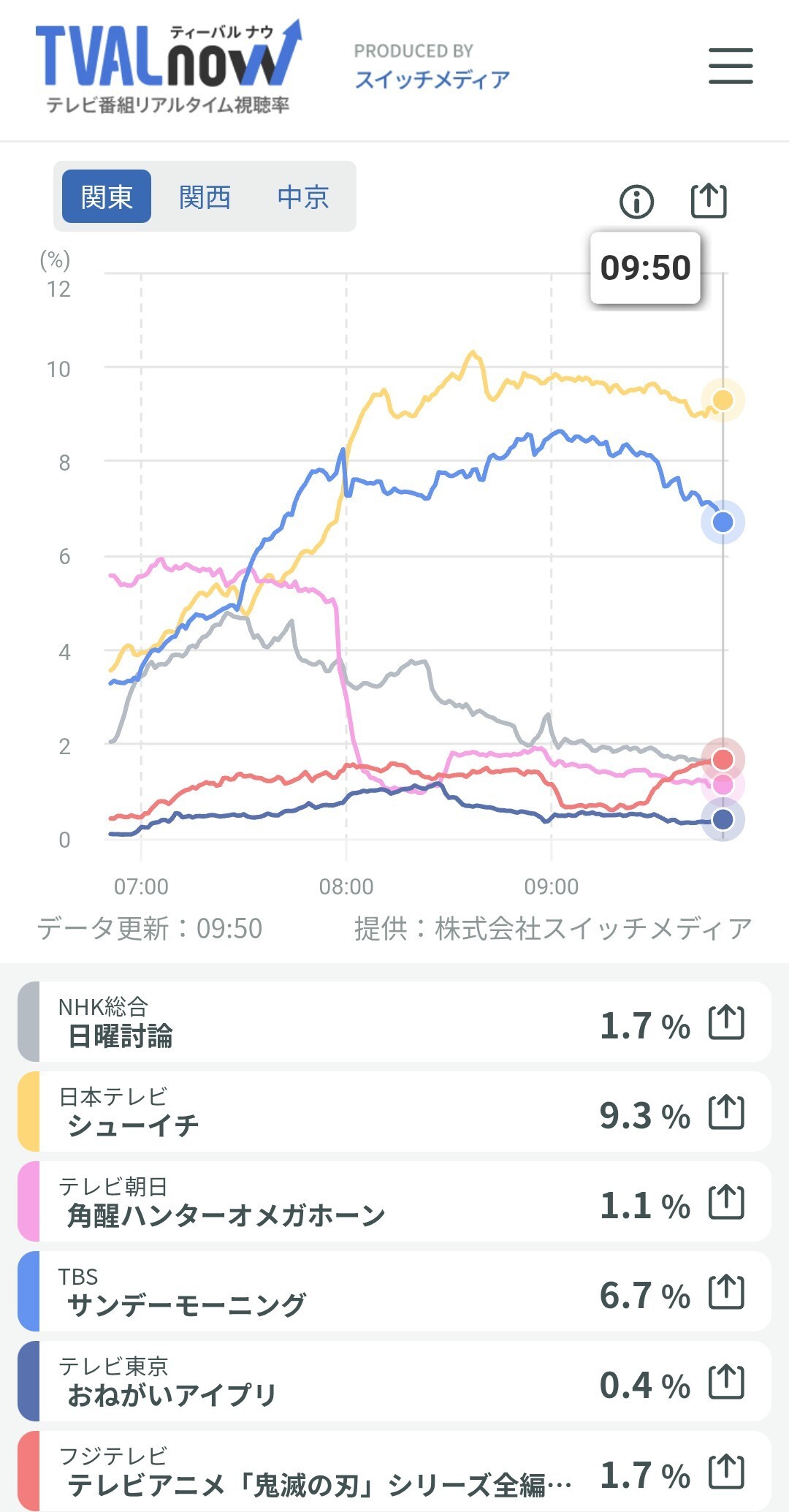Click the 09:50 time tooltip
Viewport: 789px width, 1512px height.
coord(645,267)
